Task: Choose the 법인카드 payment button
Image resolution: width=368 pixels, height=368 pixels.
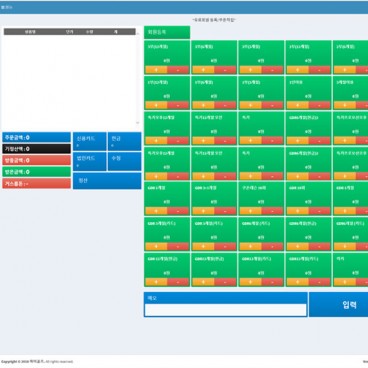Action: [x=90, y=161]
